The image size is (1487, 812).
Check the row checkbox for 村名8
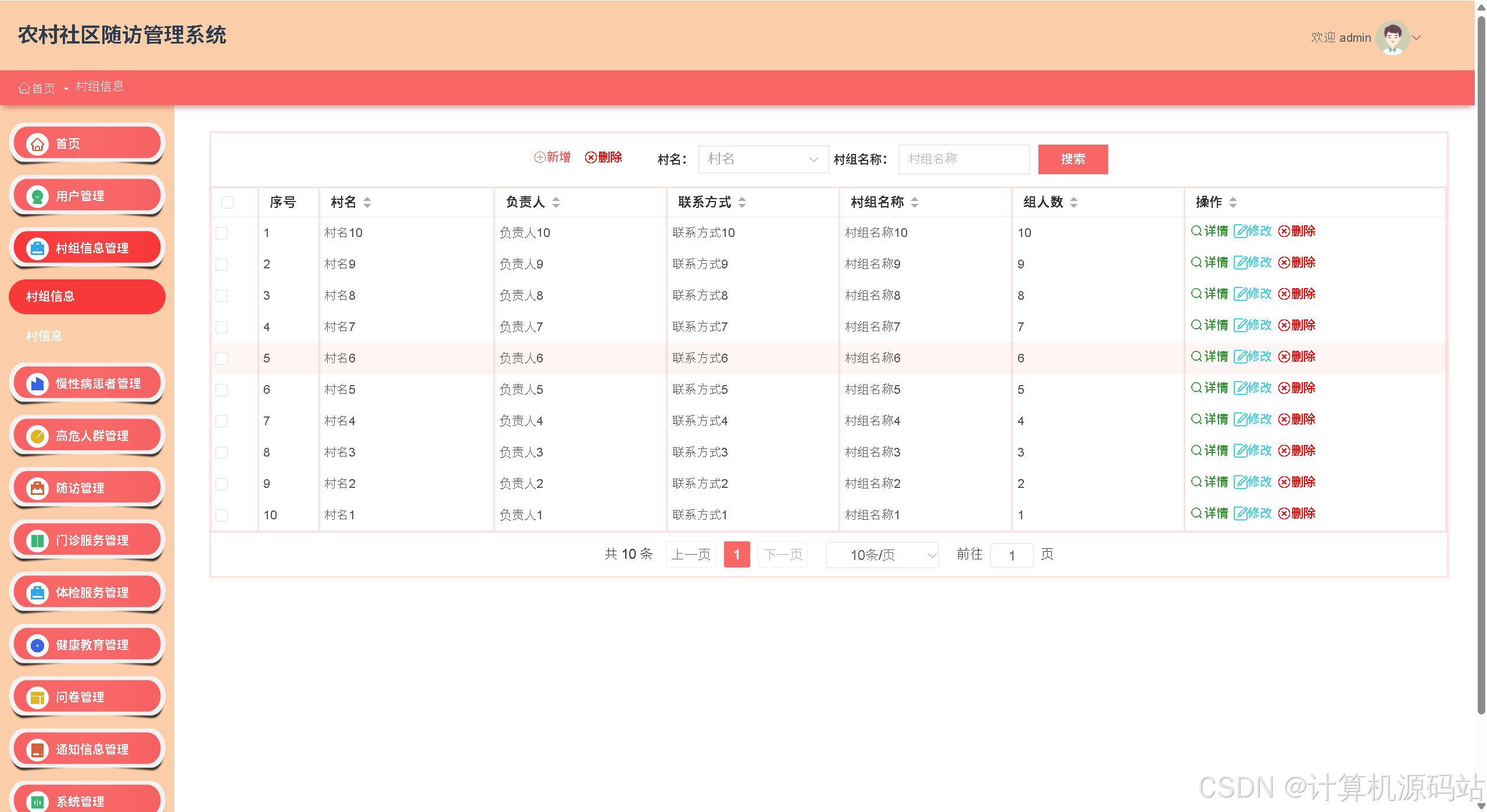pyautogui.click(x=221, y=296)
